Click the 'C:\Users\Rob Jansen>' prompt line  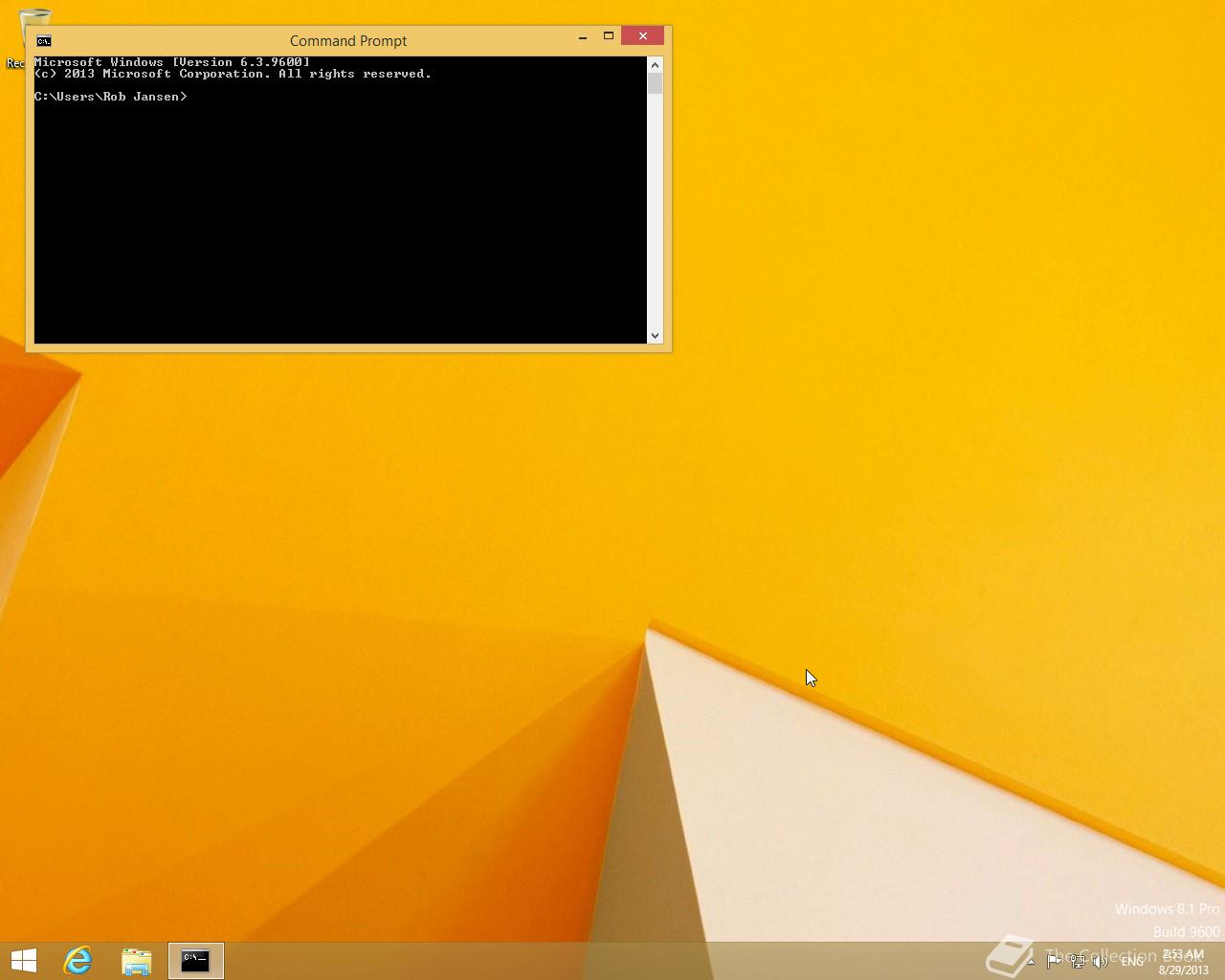tap(111, 97)
